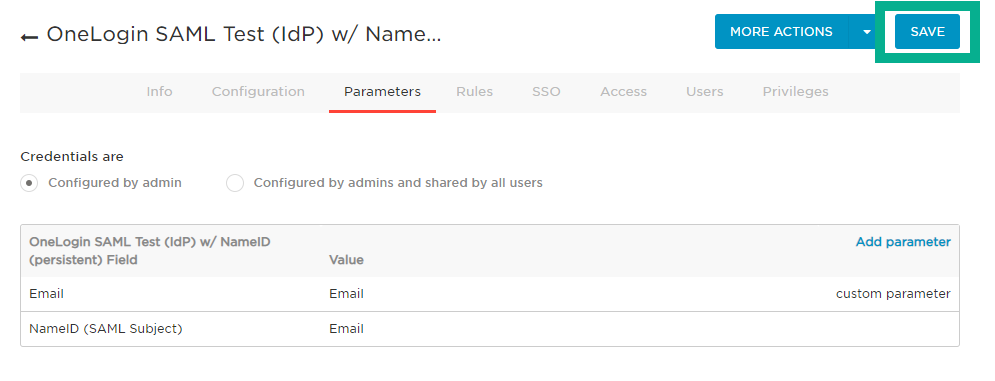
Task: Open the SSO tab
Action: click(546, 91)
